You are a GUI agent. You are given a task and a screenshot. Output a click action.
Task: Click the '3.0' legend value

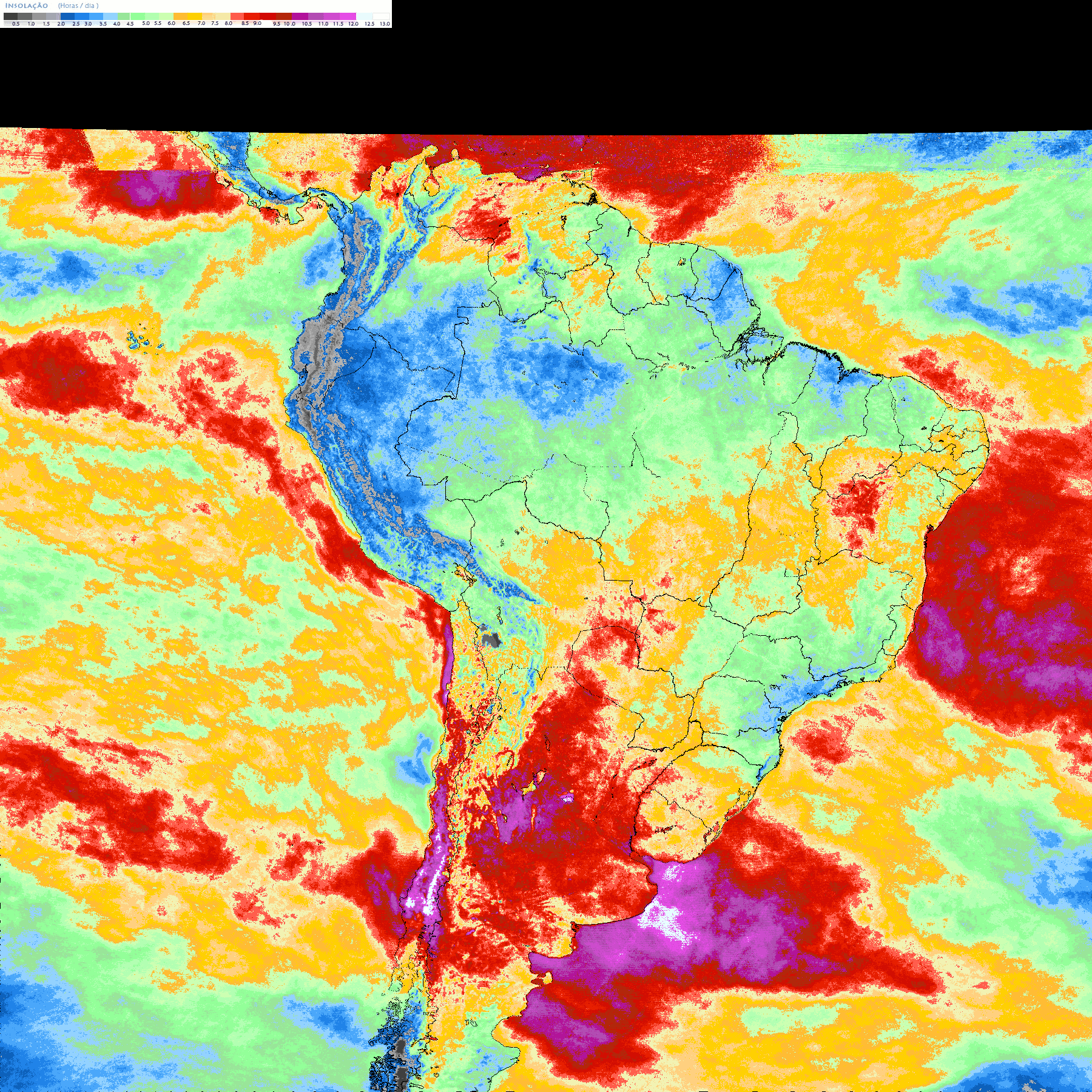click(88, 24)
